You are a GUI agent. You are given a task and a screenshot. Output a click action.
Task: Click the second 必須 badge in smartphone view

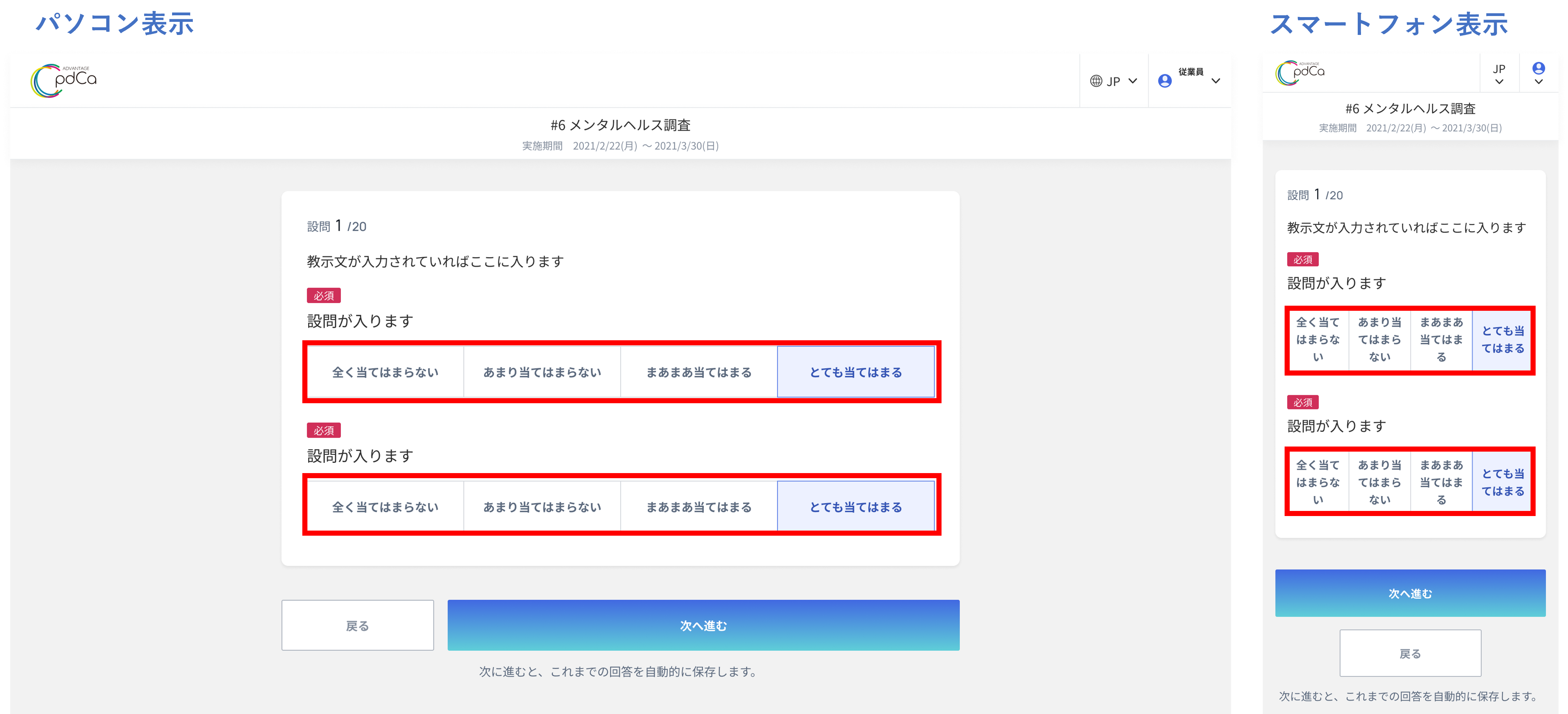1303,402
